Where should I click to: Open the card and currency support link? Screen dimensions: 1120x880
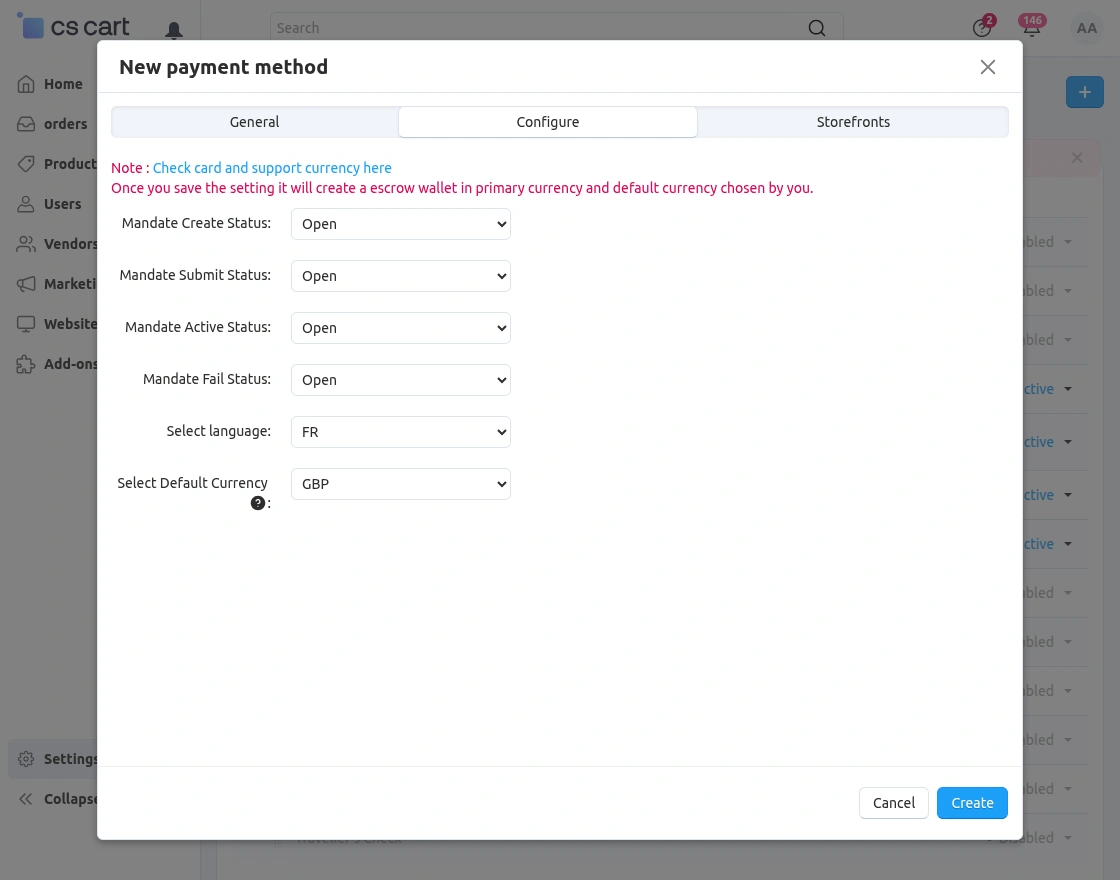272,168
